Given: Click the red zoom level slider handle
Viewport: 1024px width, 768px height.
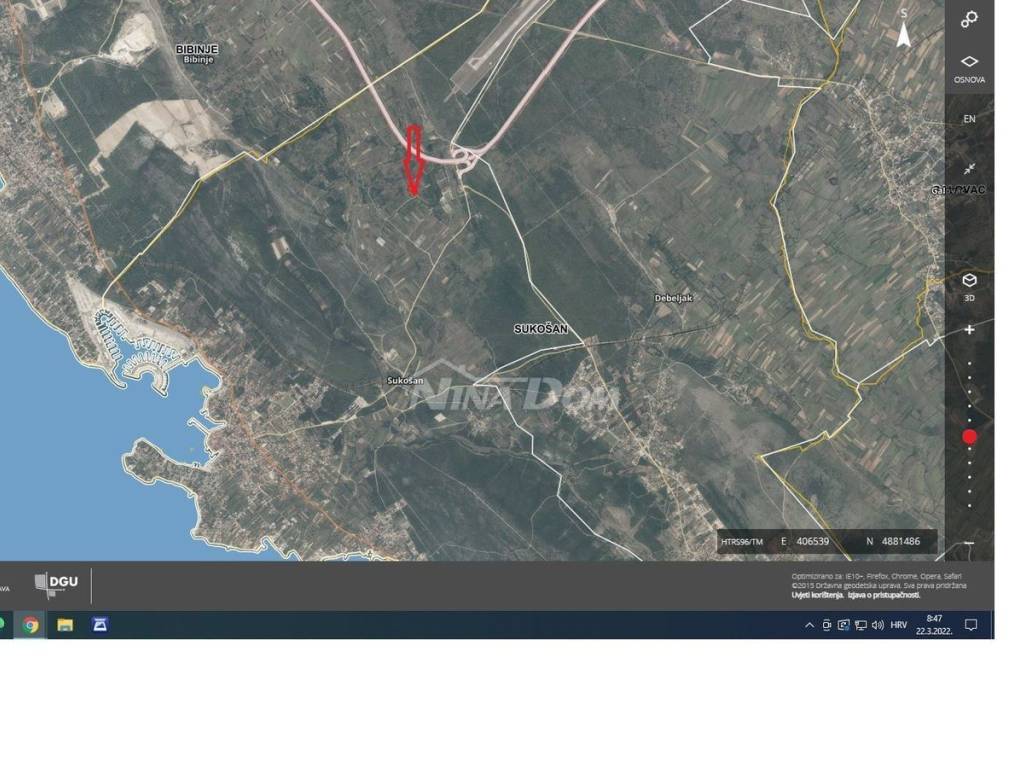Looking at the screenshot, I should (x=969, y=436).
